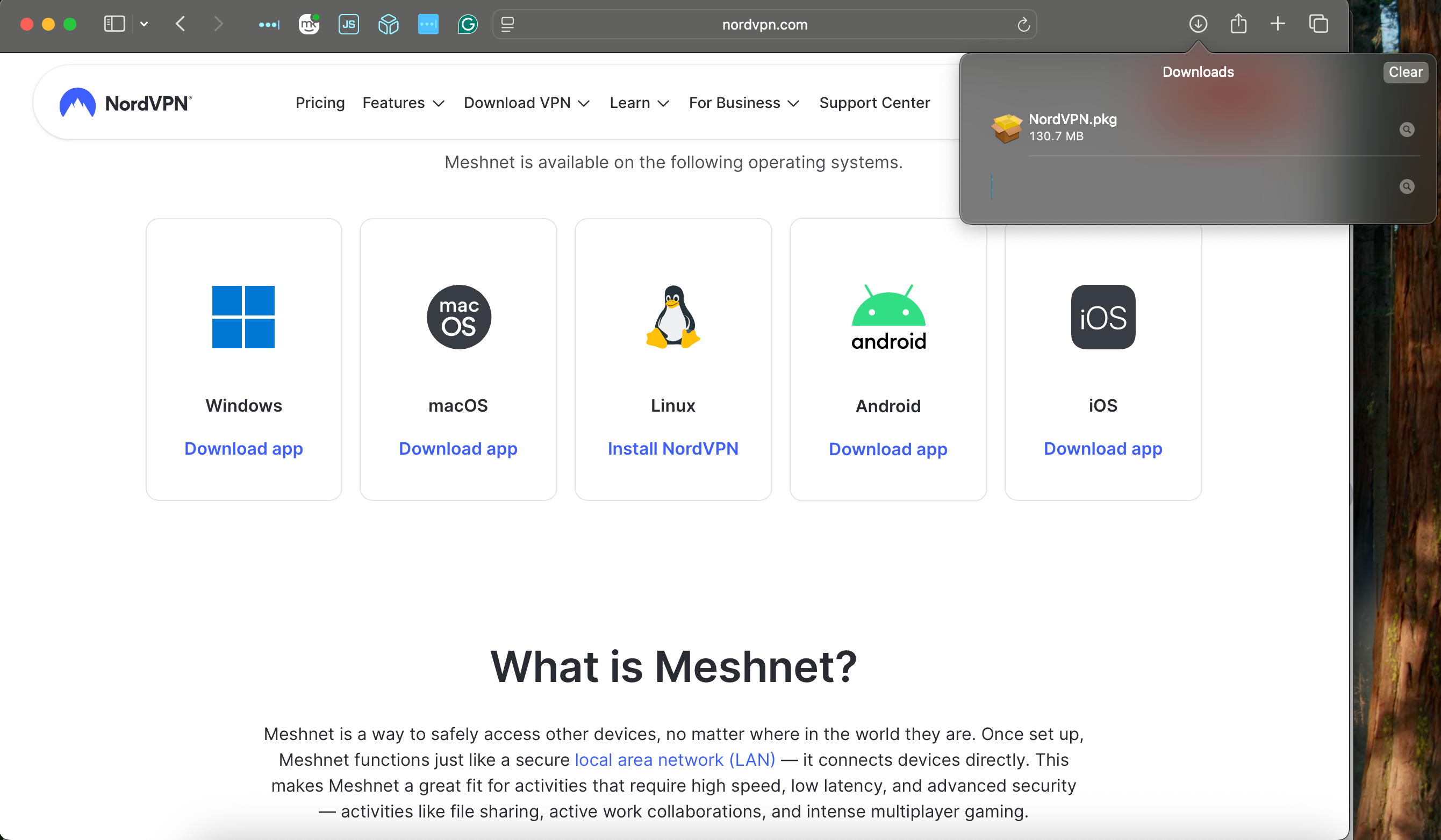
Task: Click the Android logo icon
Action: [x=888, y=318]
